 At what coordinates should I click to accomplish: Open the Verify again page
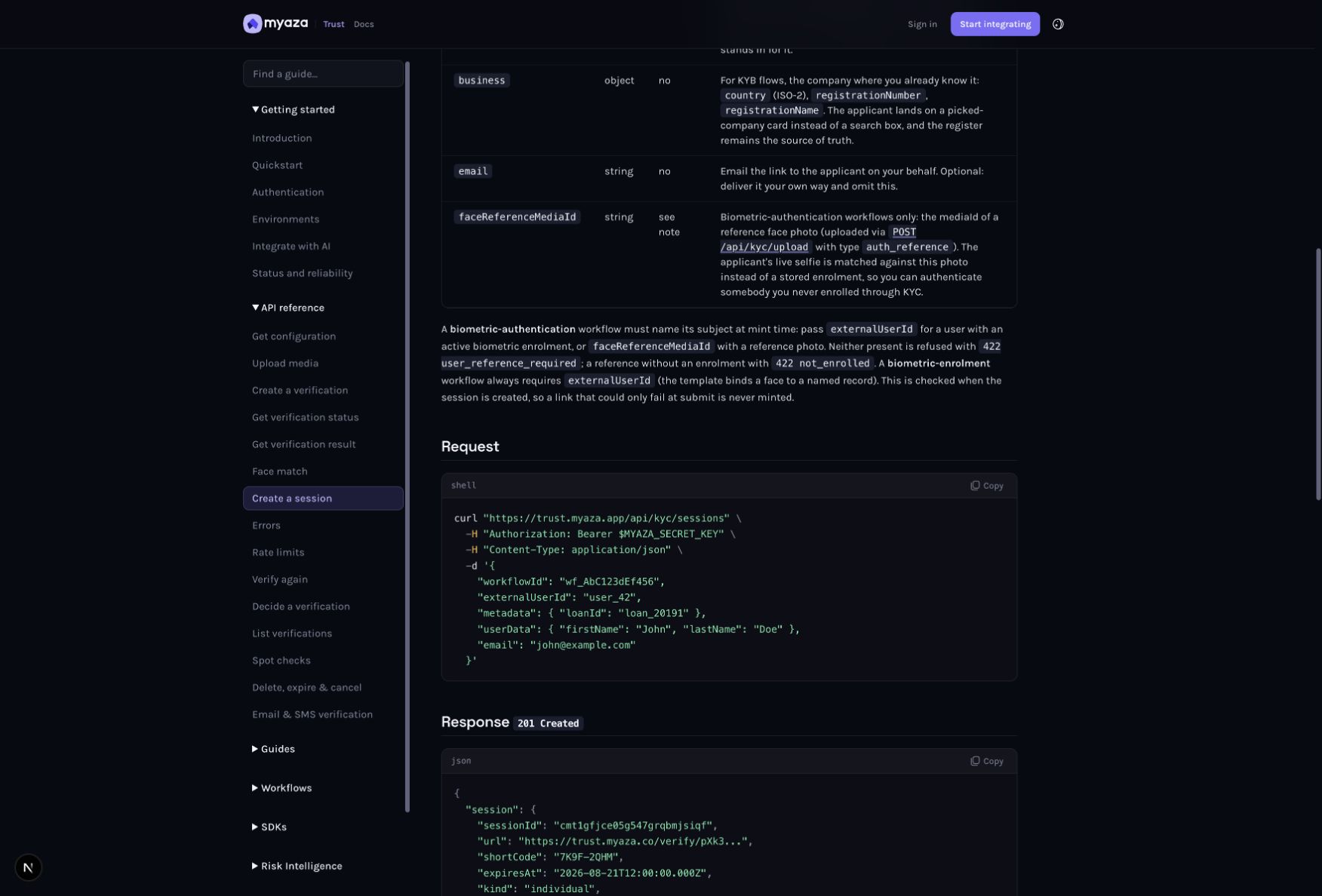coord(279,580)
